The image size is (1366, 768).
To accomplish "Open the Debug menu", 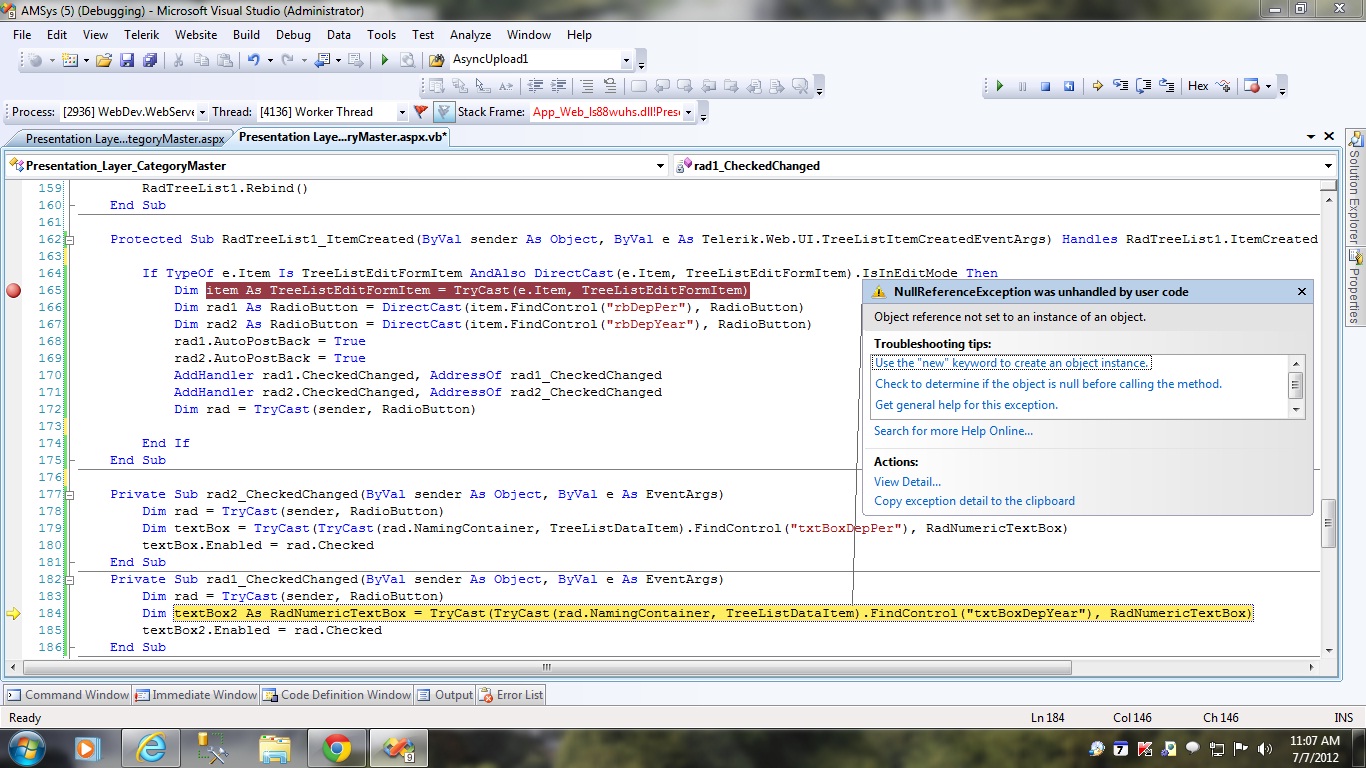I will tap(293, 34).
